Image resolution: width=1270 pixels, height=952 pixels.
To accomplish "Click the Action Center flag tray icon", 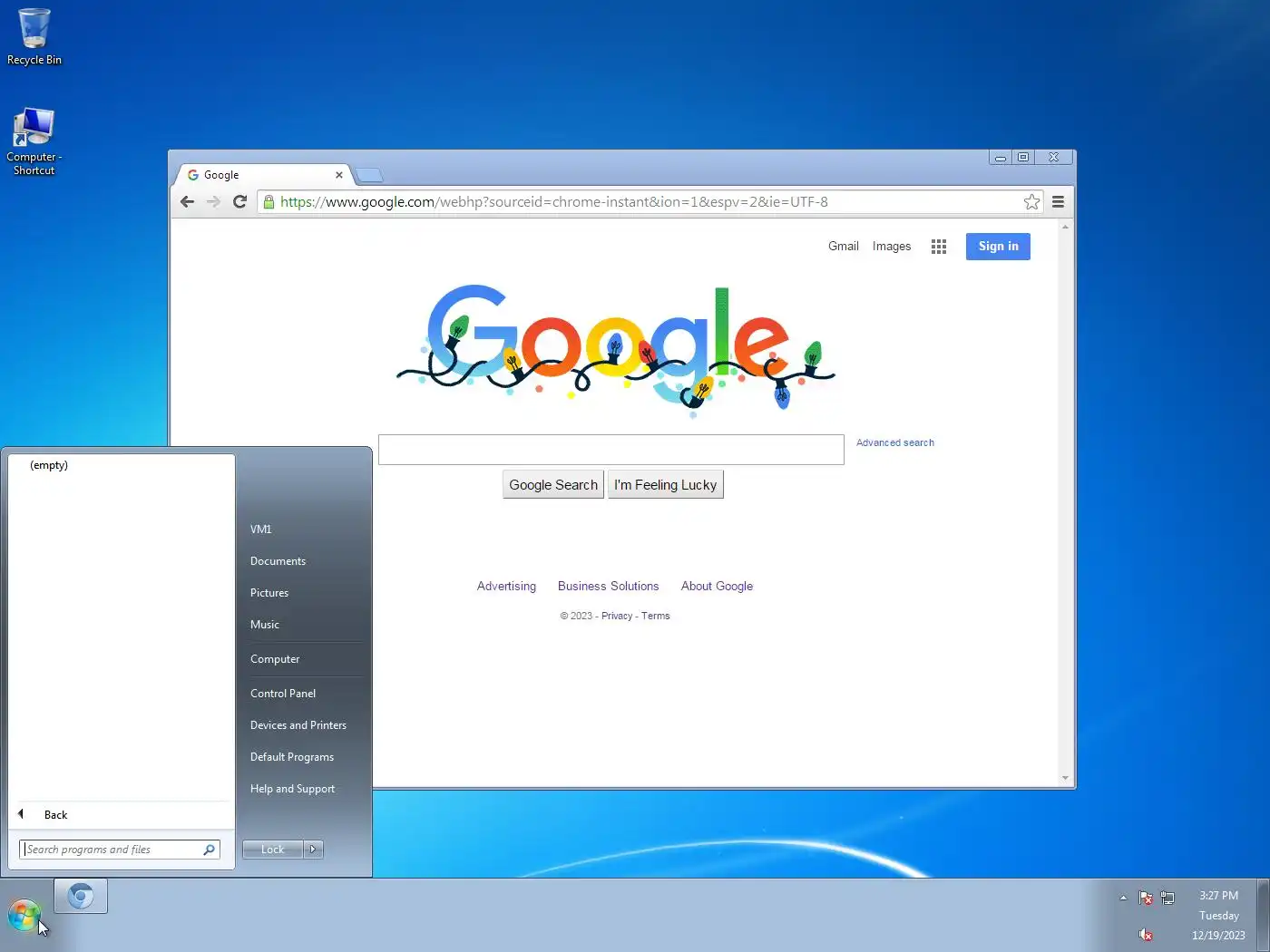I will pos(1146,898).
